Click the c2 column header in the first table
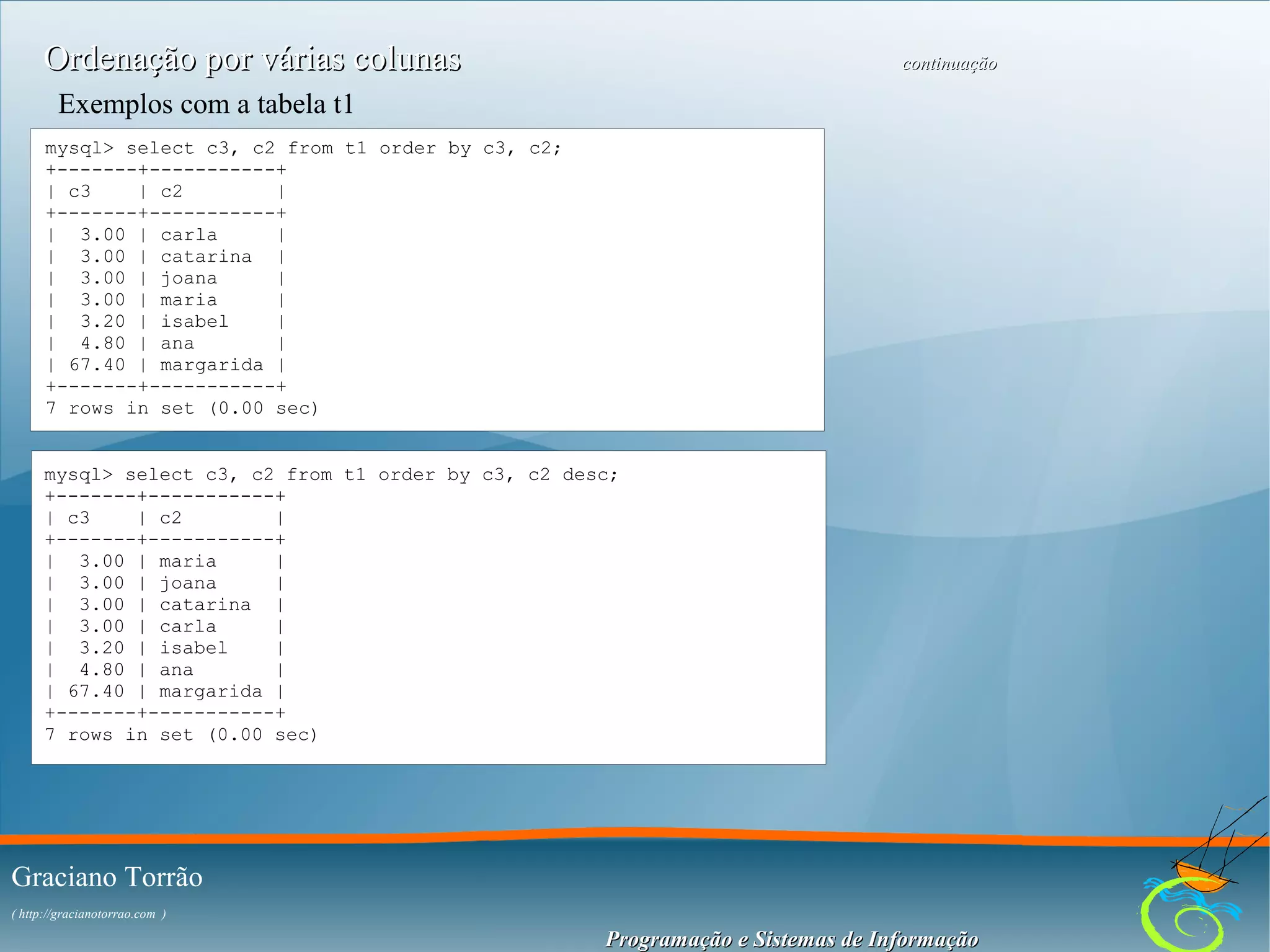This screenshot has height=952, width=1270. 171,192
